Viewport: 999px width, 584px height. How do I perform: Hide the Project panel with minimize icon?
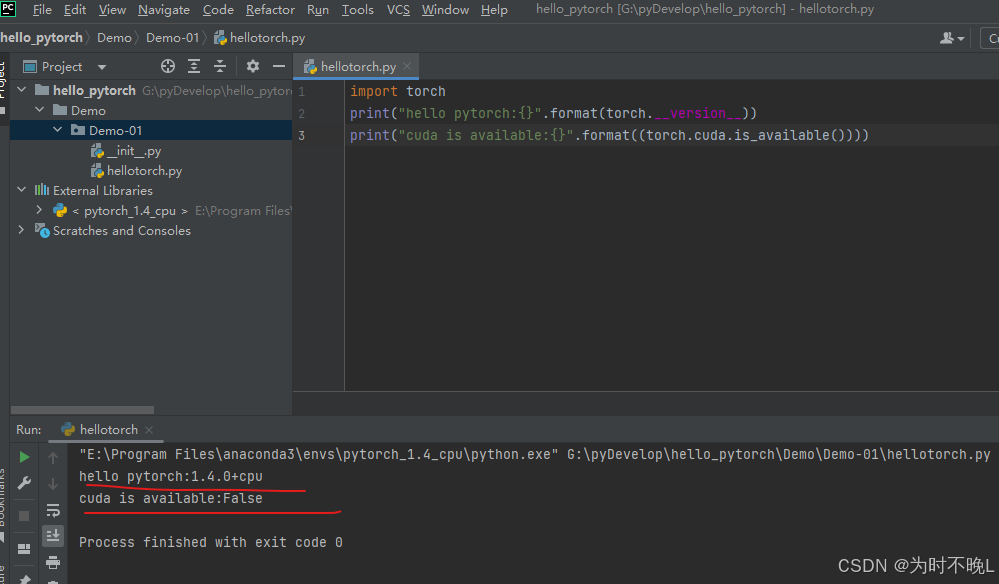(279, 66)
